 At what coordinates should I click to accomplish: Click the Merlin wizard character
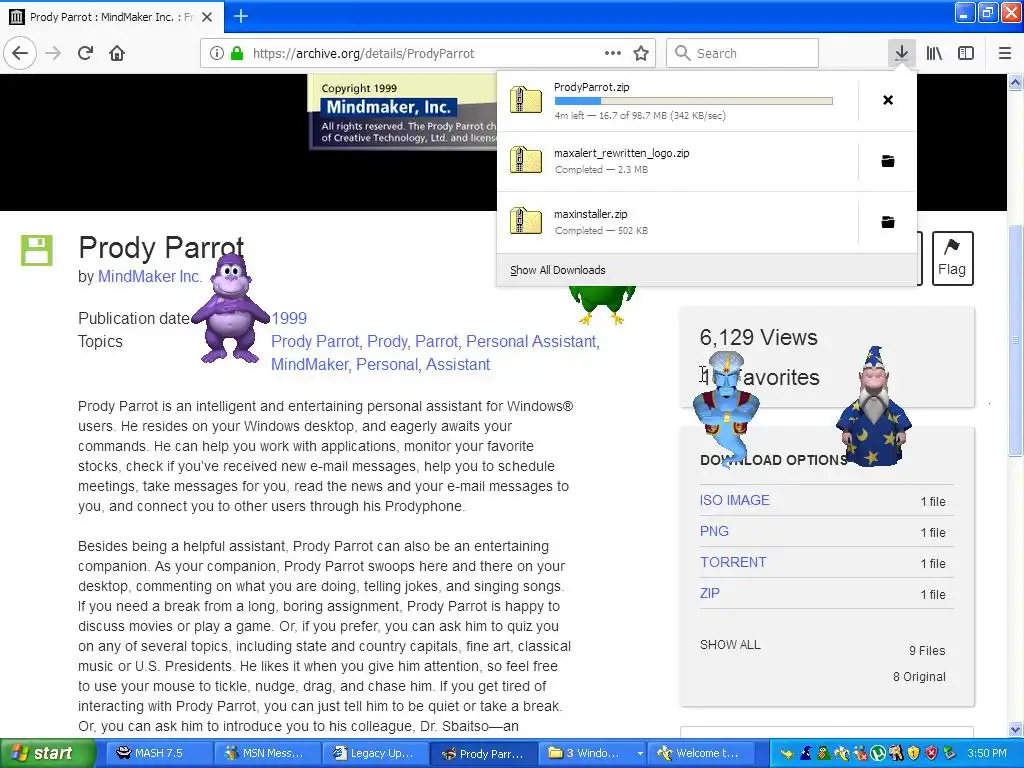[874, 408]
